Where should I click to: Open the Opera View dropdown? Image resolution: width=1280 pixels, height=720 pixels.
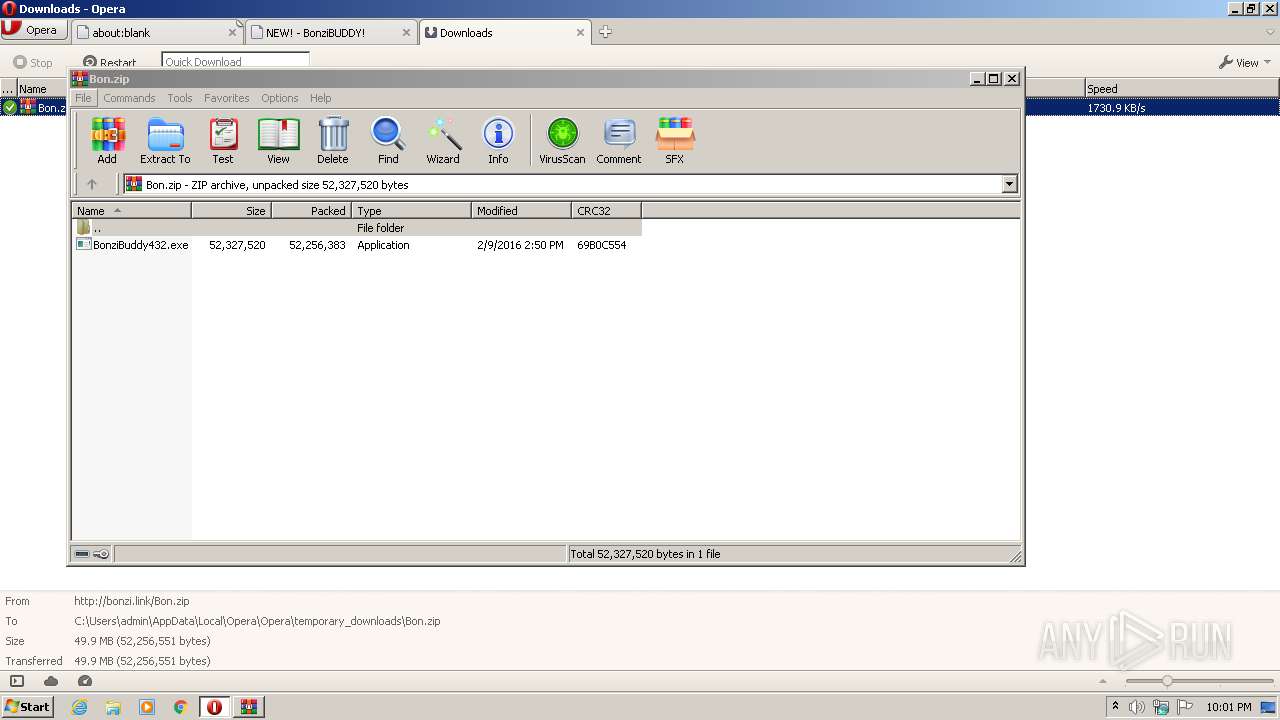point(1244,62)
